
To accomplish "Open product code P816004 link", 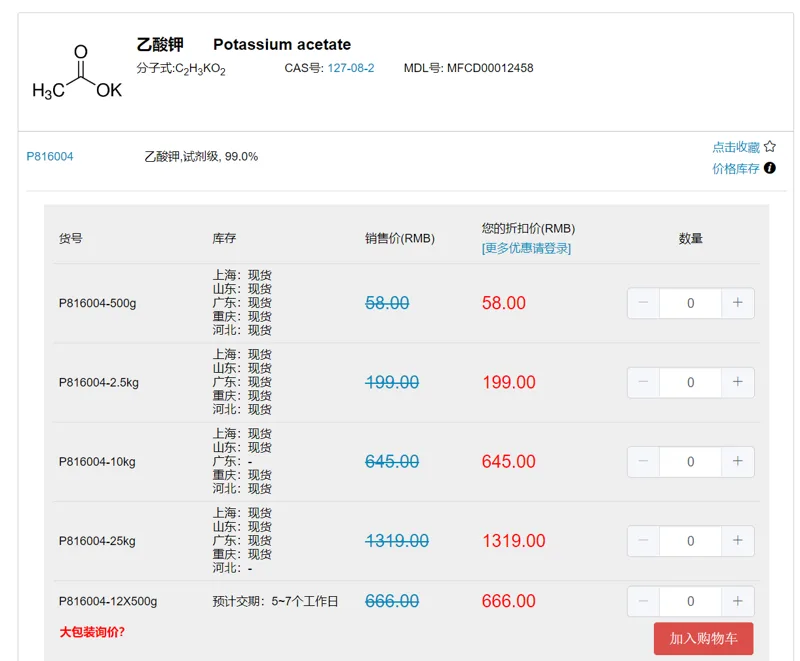I will (49, 157).
